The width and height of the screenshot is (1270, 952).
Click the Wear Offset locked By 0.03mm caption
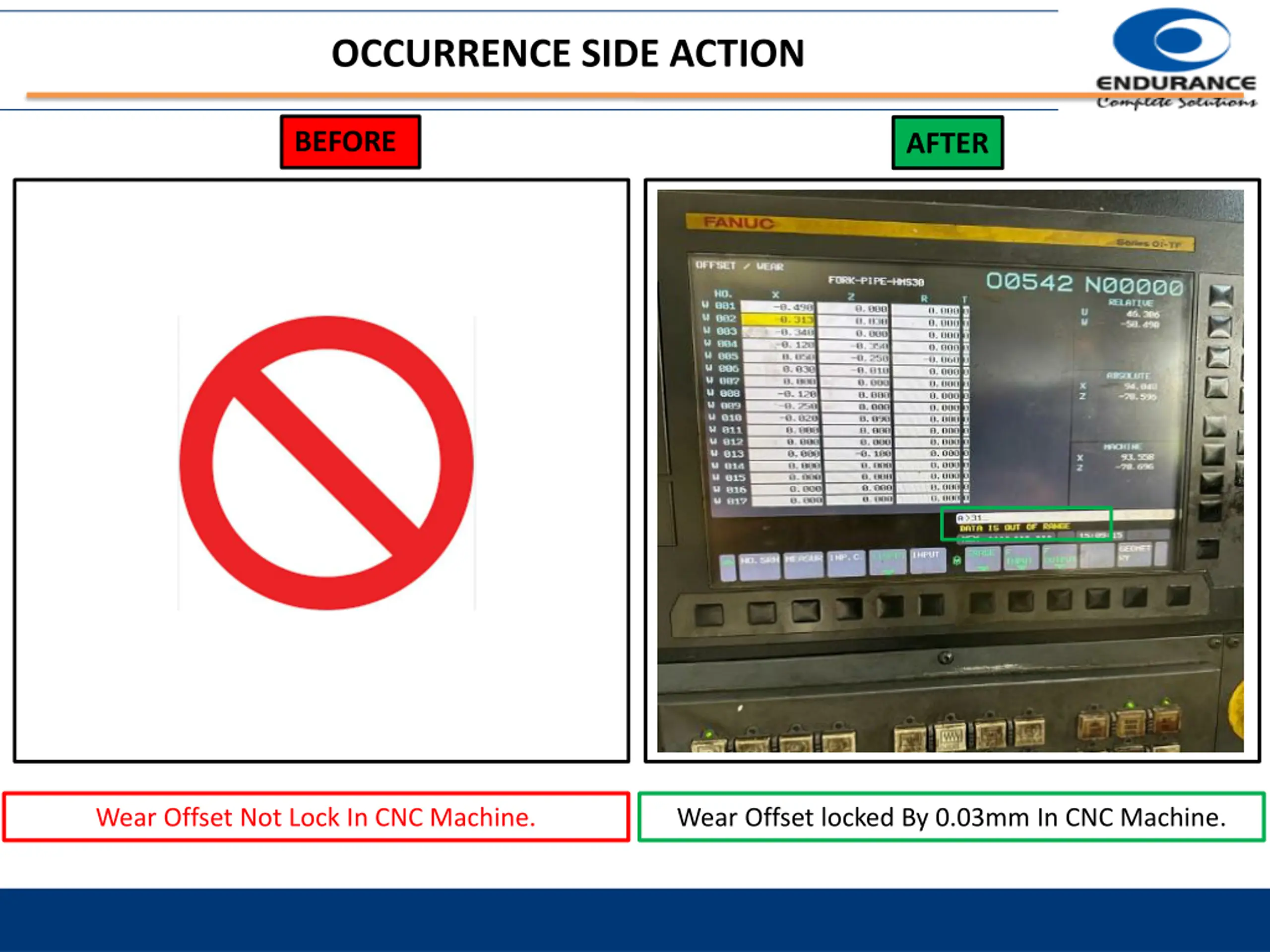click(x=952, y=817)
